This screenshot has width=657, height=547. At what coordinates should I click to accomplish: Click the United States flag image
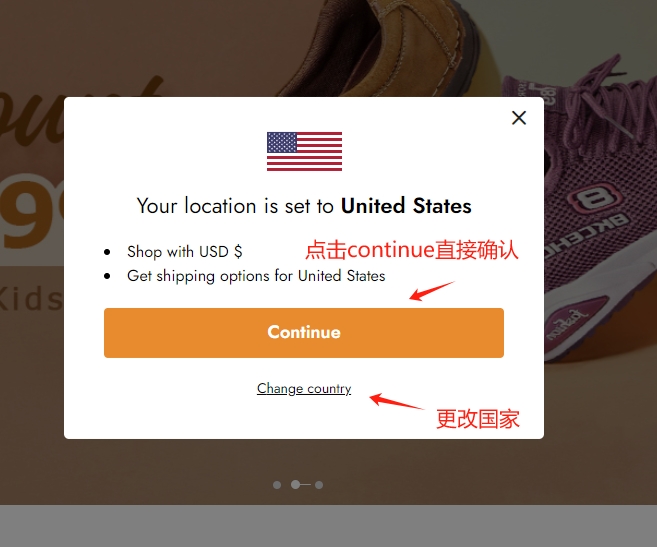[x=304, y=151]
